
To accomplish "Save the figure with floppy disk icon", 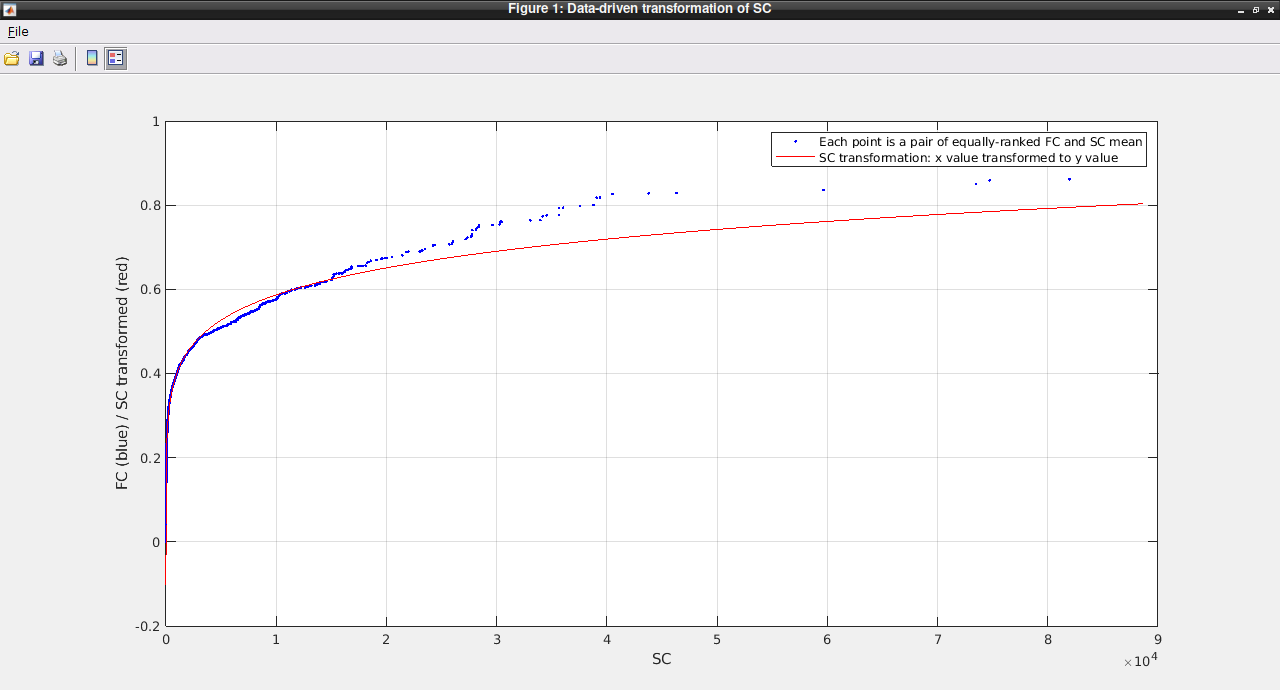I will point(36,59).
